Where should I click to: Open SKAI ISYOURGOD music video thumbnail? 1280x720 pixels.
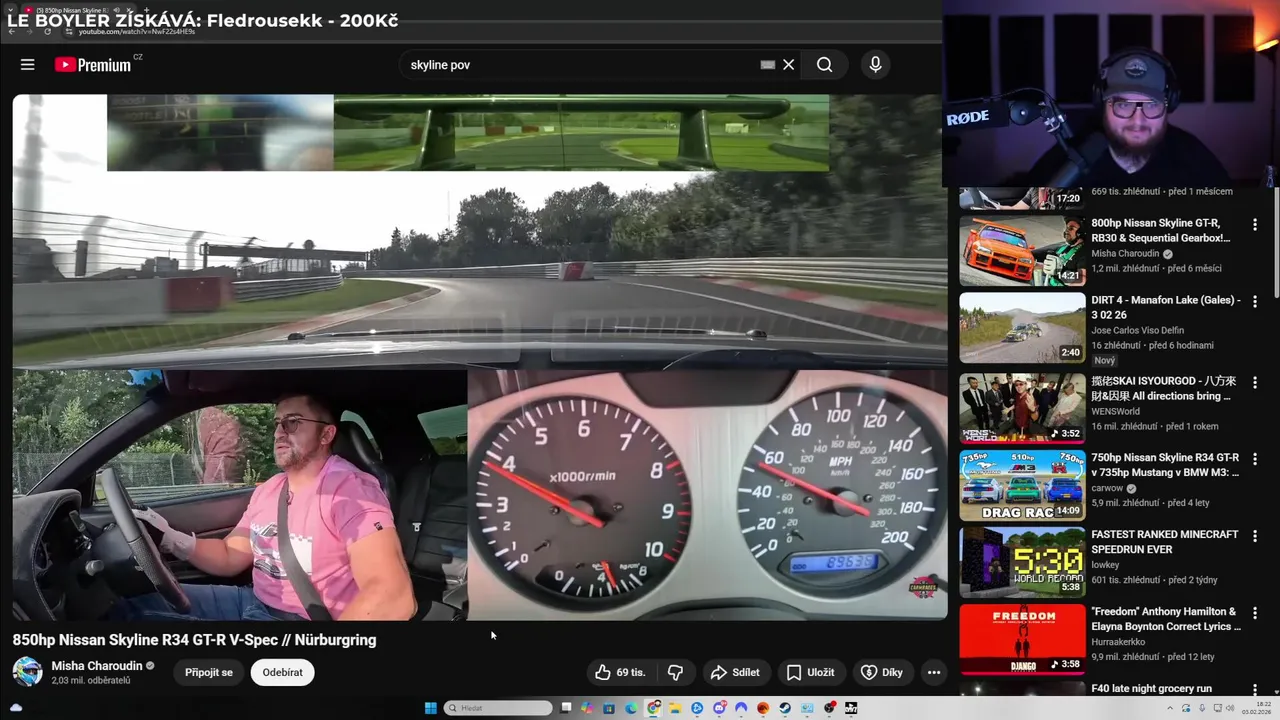(x=1022, y=408)
